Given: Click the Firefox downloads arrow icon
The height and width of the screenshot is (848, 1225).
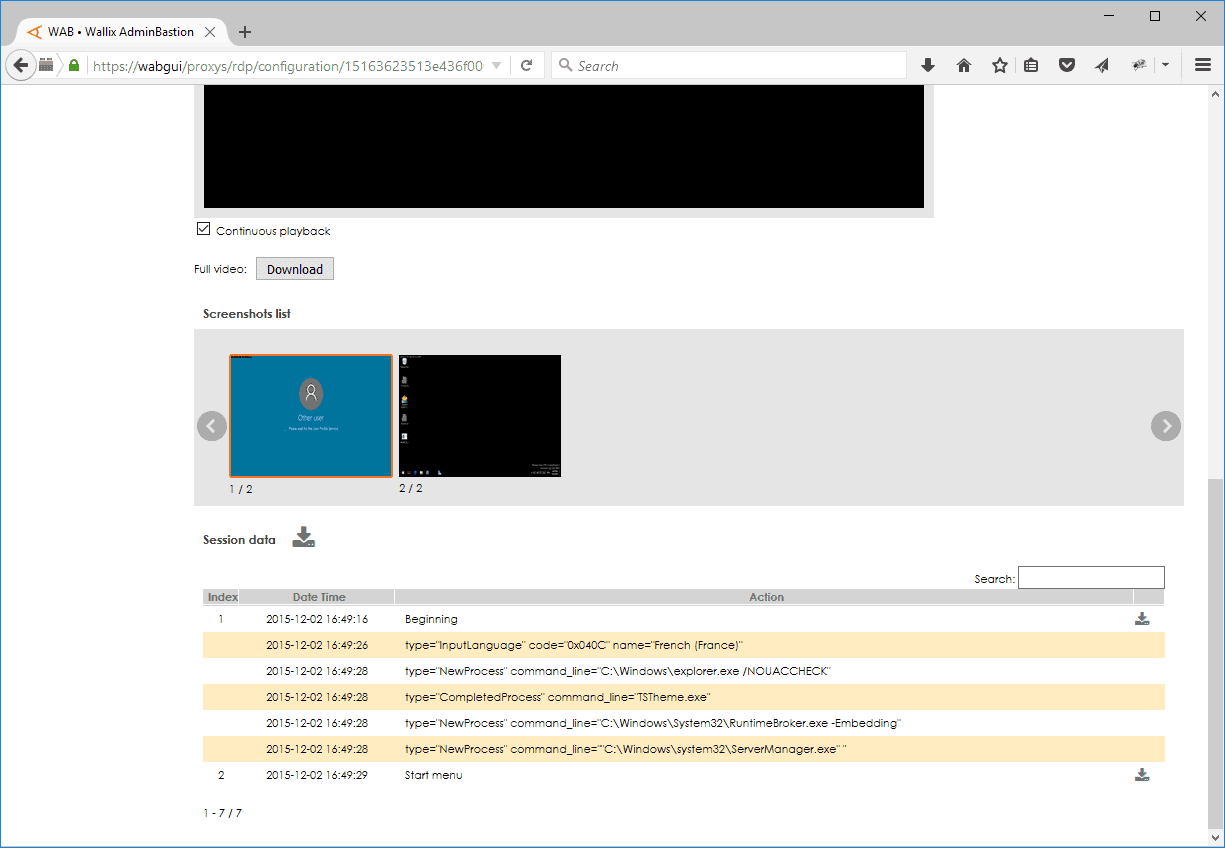Looking at the screenshot, I should [x=927, y=66].
